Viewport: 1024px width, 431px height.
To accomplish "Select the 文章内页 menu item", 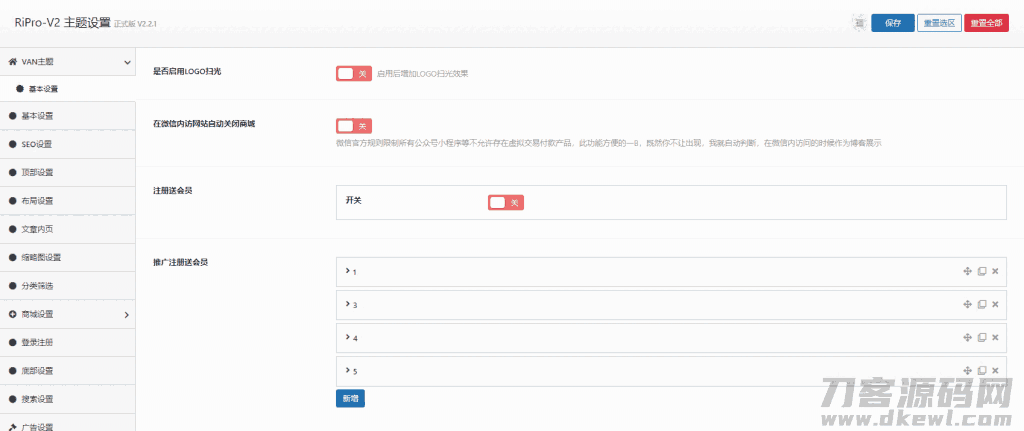I will point(68,229).
